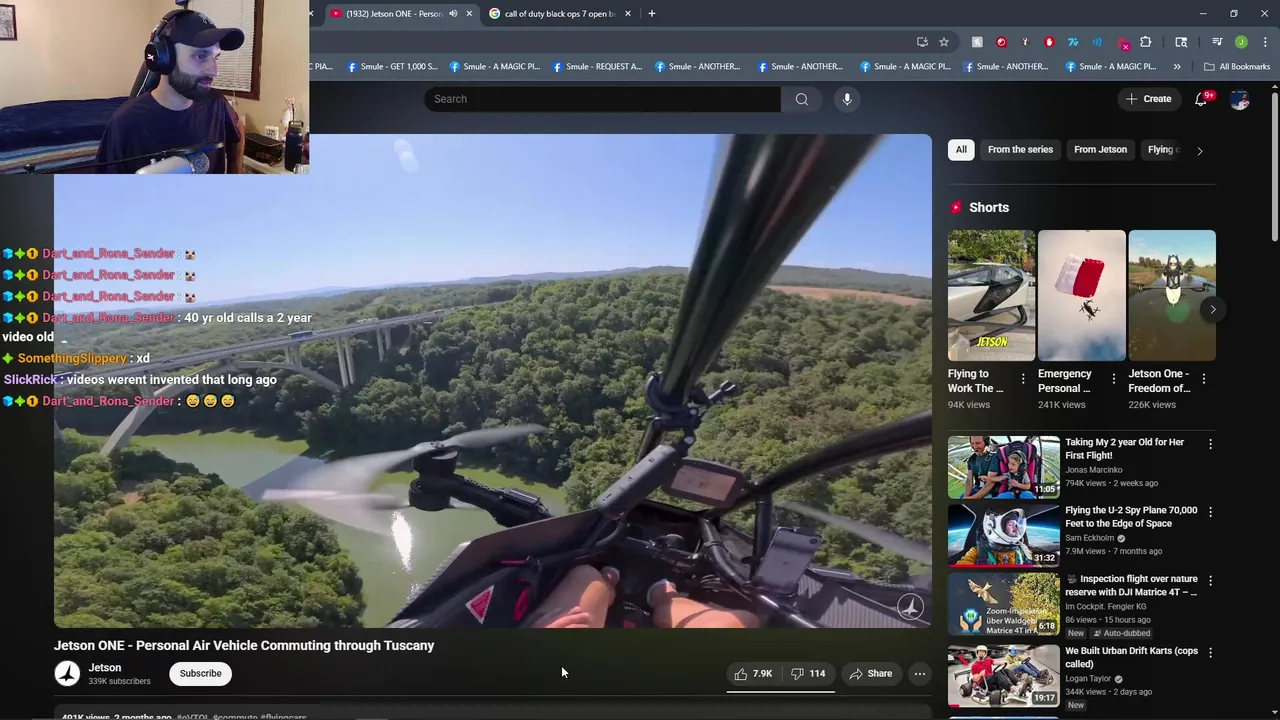Click the video player to pause
The width and height of the screenshot is (1280, 720).
point(493,381)
